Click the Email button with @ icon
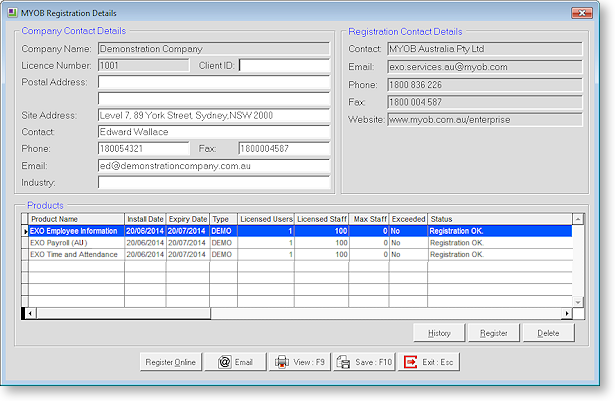Viewport: 615px width, 401px height. click(x=238, y=362)
